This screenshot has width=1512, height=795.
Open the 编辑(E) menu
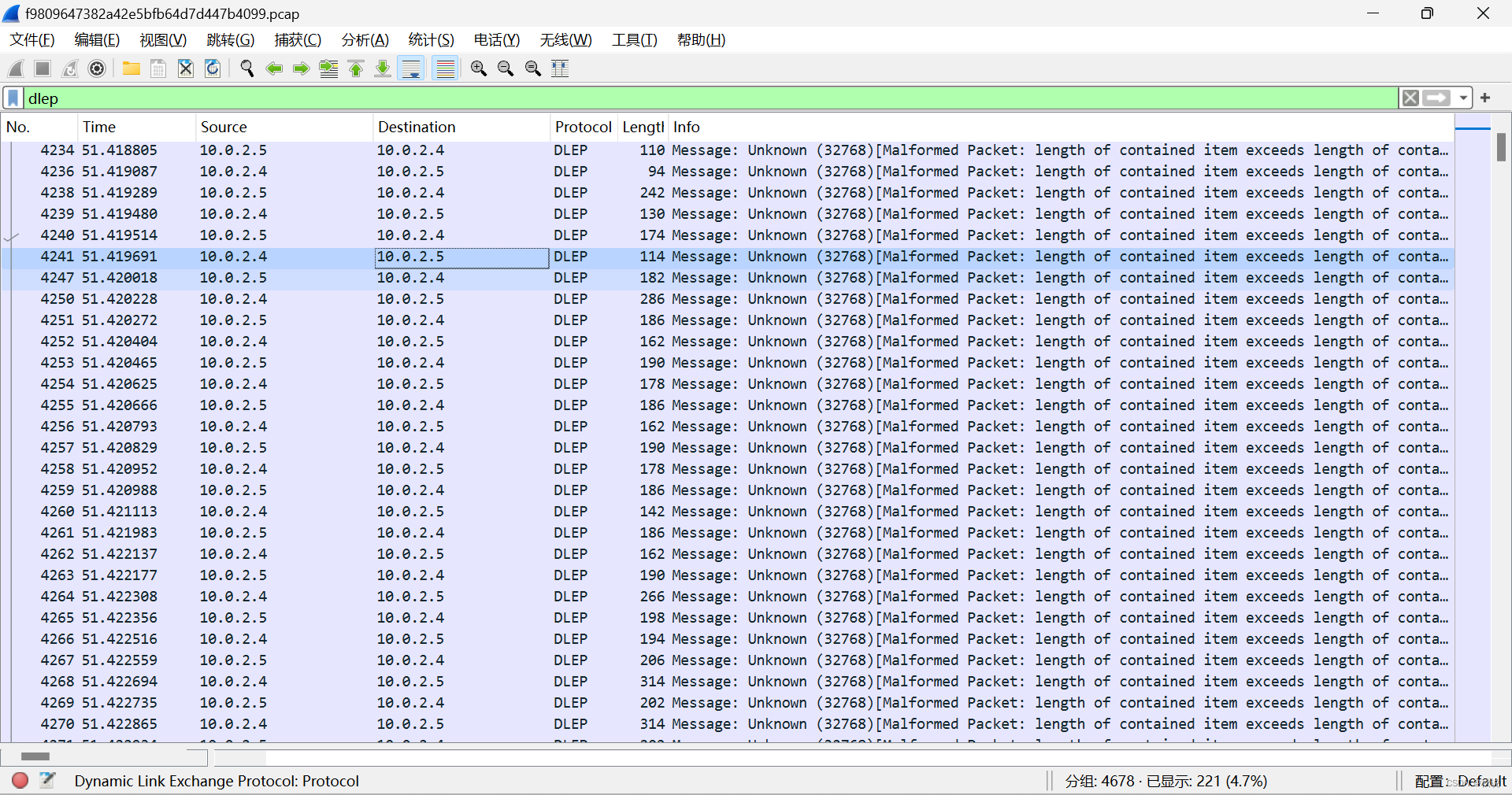point(97,40)
